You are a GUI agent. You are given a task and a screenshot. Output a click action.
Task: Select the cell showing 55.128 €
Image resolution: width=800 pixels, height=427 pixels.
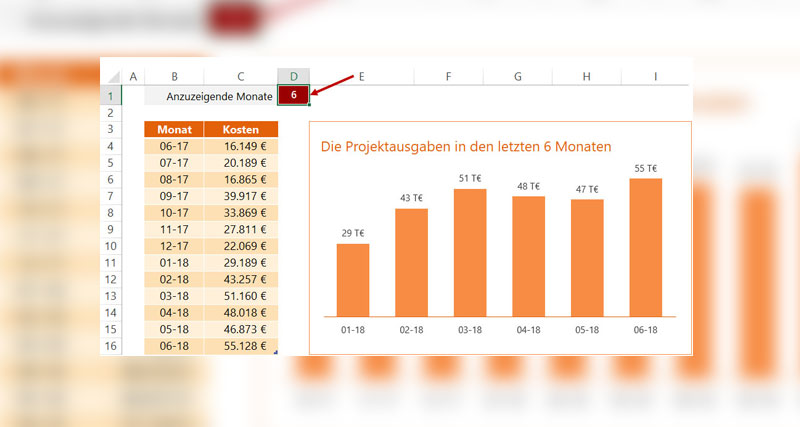[x=241, y=345]
